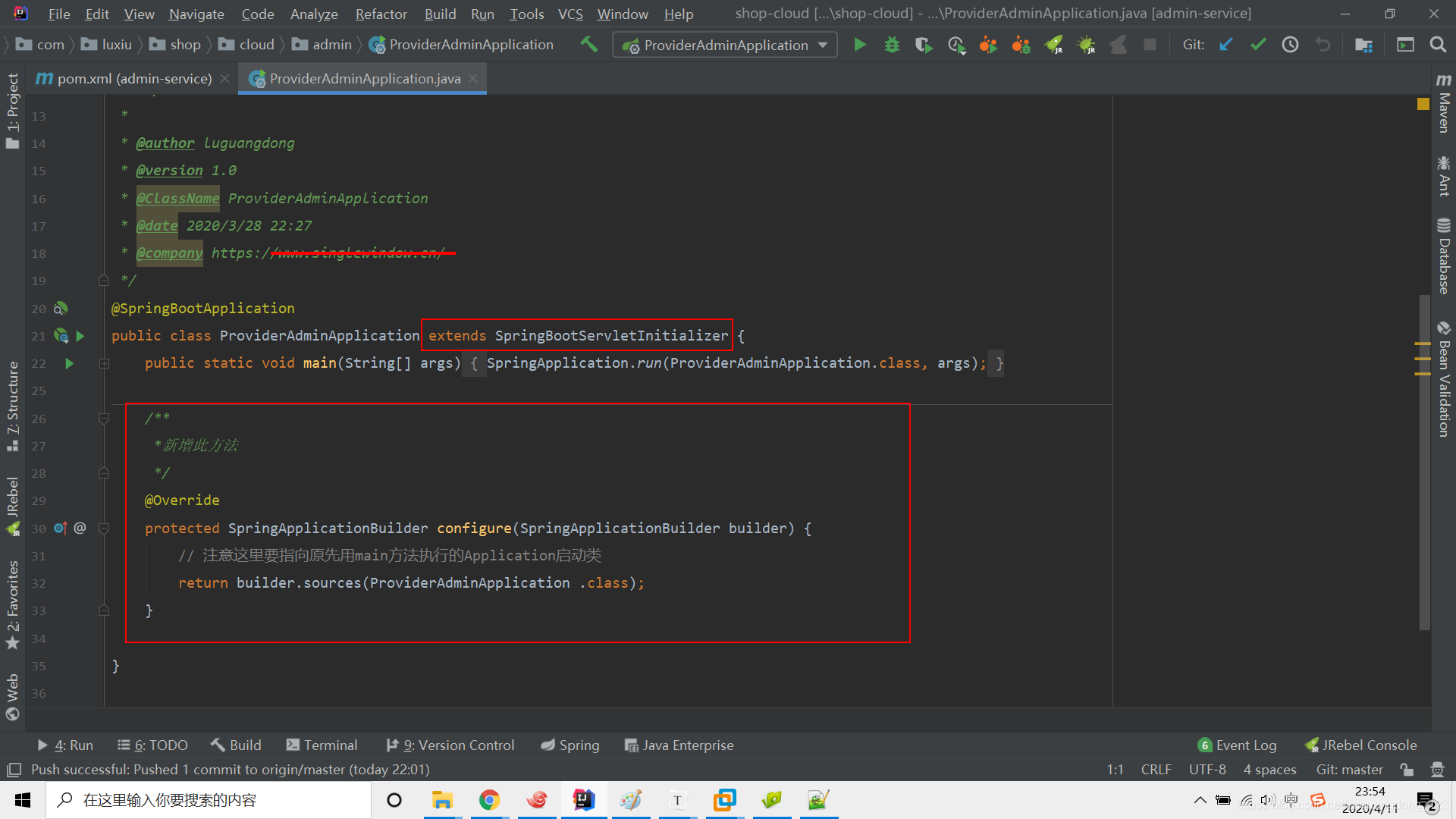Open Project Structure toolbar icon
The width and height of the screenshot is (1456, 819).
click(1363, 45)
